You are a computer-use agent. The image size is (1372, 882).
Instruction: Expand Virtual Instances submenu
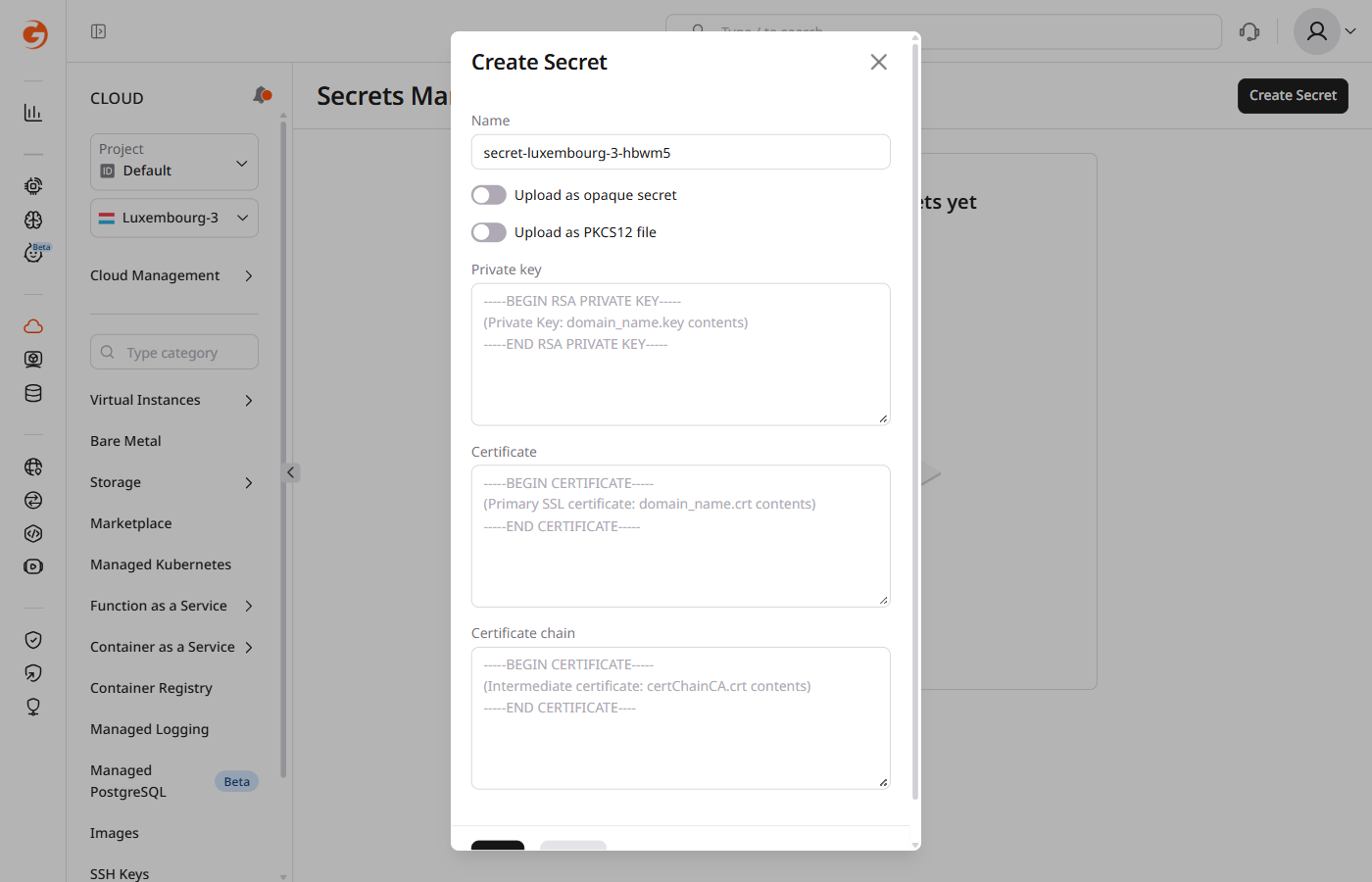pos(174,400)
